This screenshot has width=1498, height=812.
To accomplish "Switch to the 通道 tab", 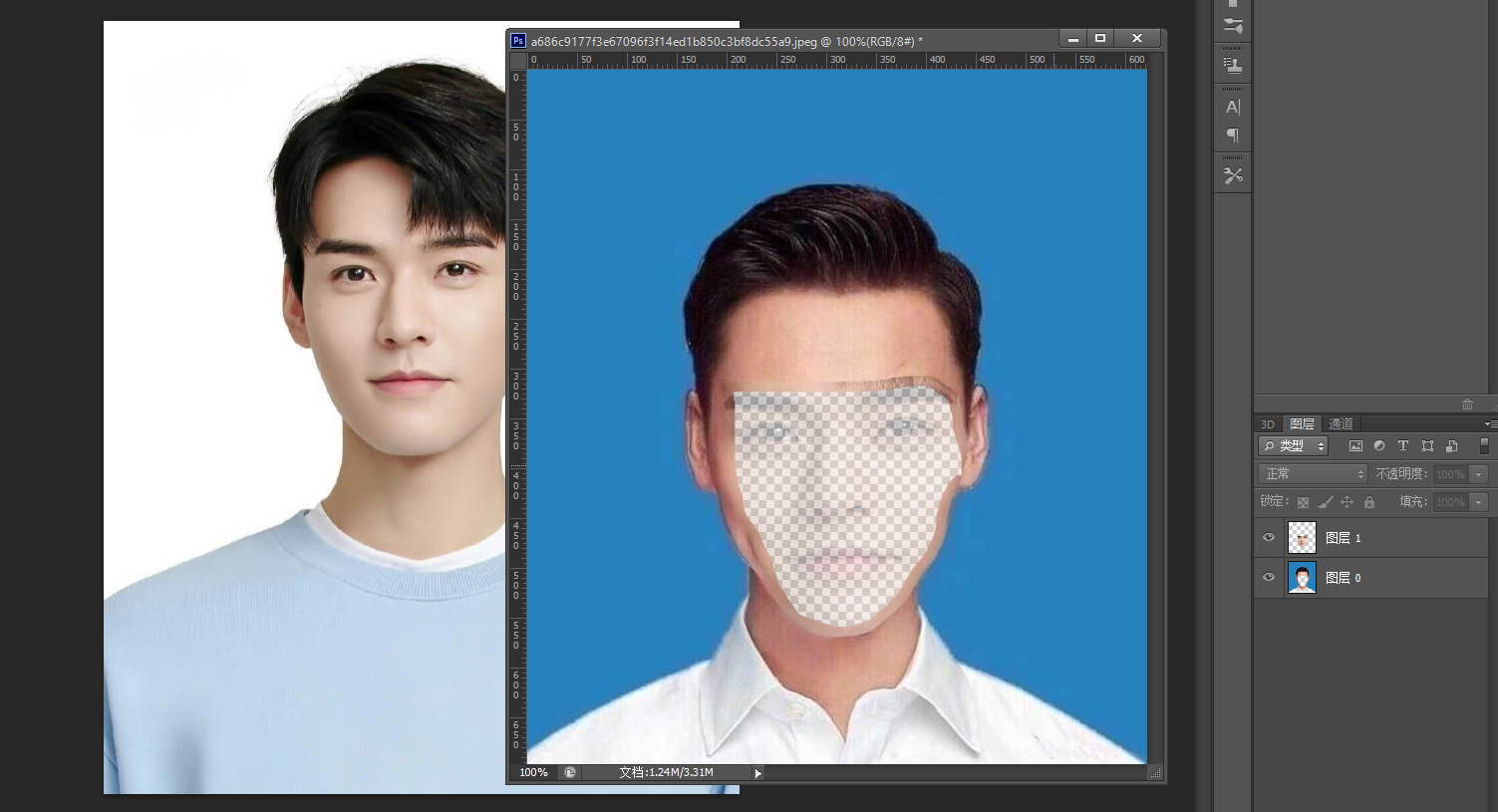I will pos(1341,424).
